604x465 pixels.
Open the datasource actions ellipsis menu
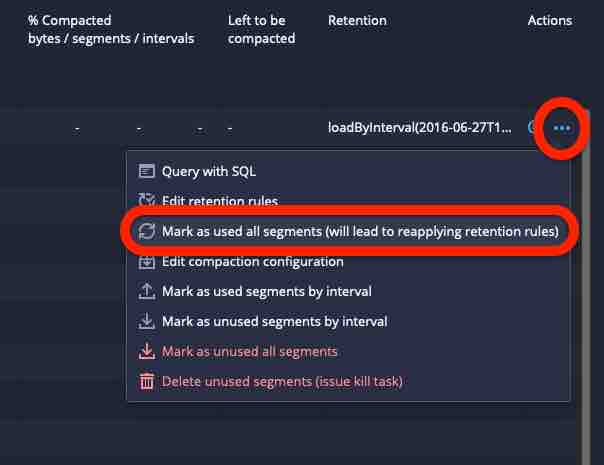[x=561, y=128]
